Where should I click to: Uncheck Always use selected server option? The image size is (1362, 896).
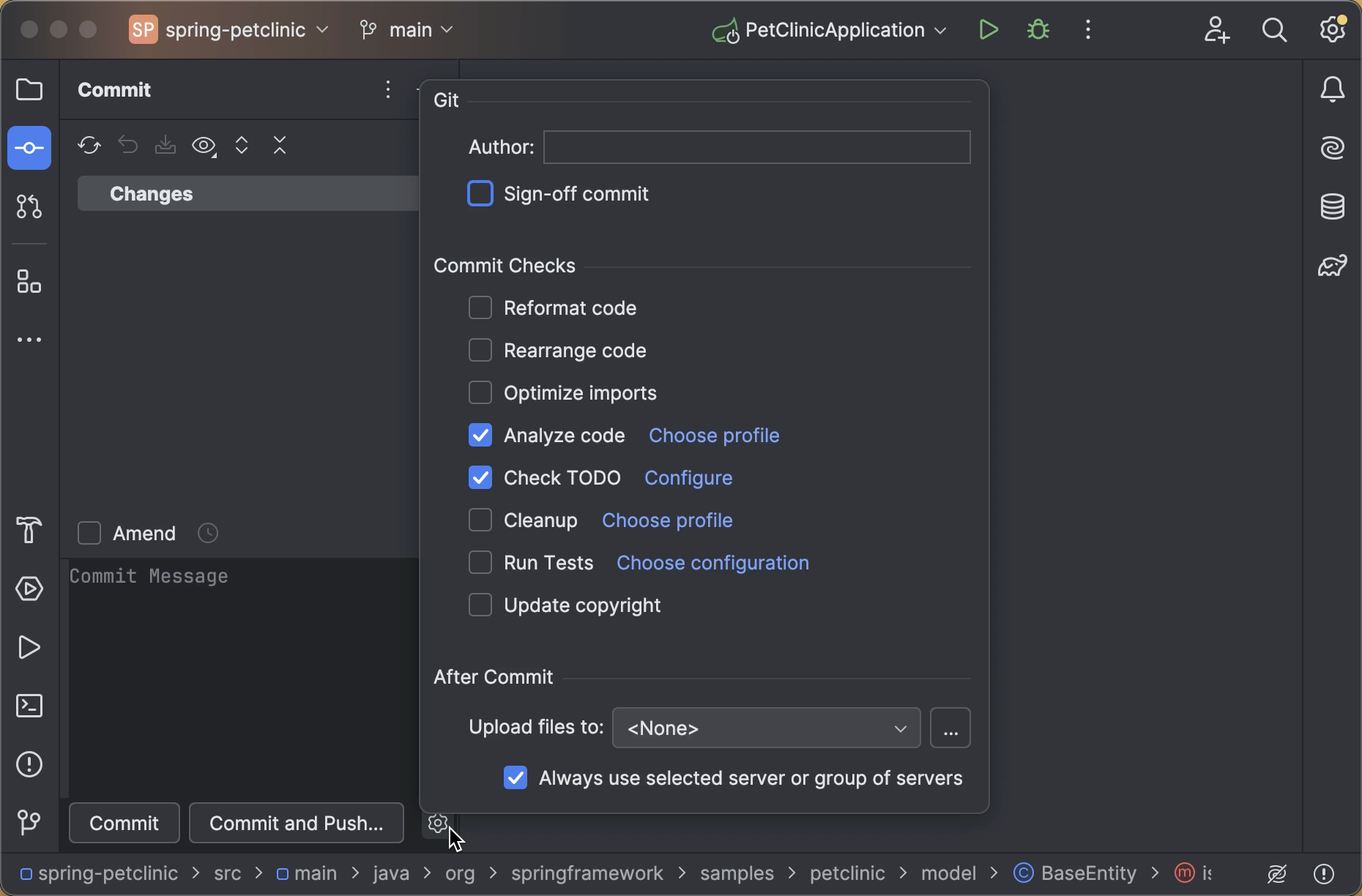coord(516,777)
